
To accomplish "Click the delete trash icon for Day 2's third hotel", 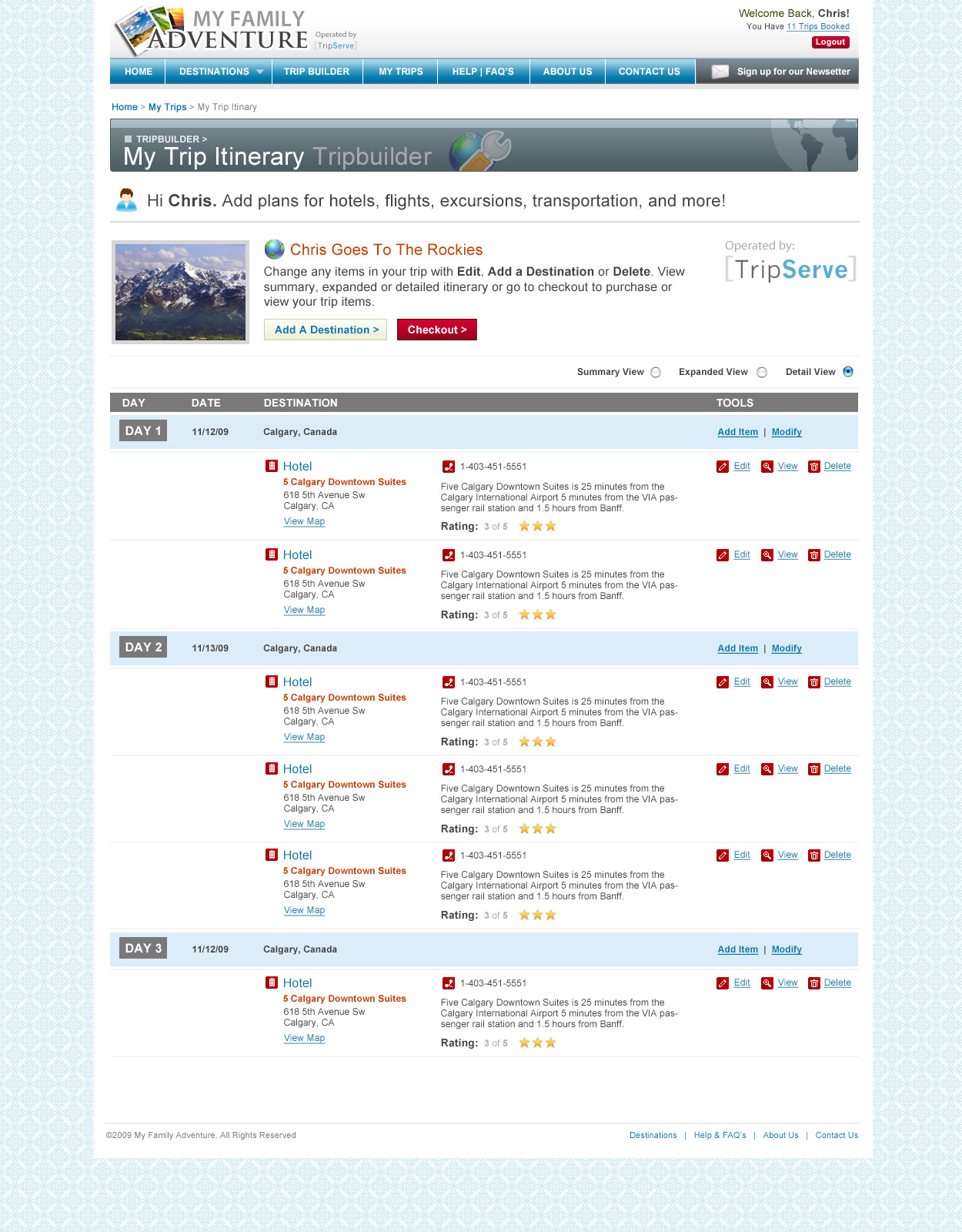I will click(x=814, y=855).
